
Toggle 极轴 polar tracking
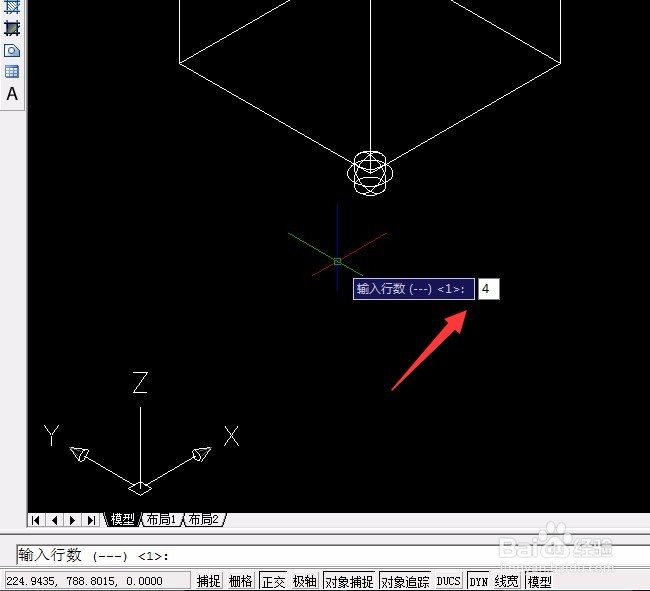(305, 581)
